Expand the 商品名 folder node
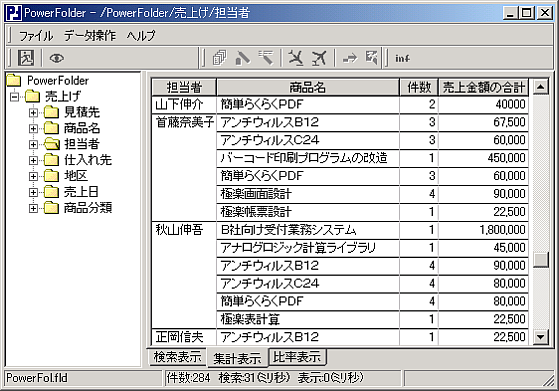 click(33, 128)
